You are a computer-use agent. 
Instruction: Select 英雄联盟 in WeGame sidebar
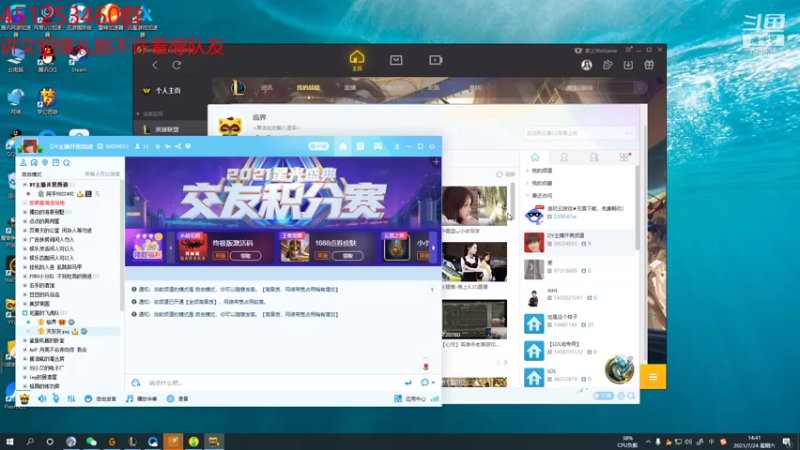pos(168,130)
